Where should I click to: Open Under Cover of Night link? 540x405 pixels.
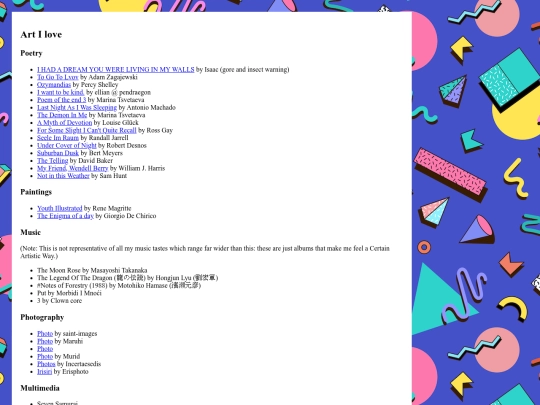pyautogui.click(x=67, y=145)
